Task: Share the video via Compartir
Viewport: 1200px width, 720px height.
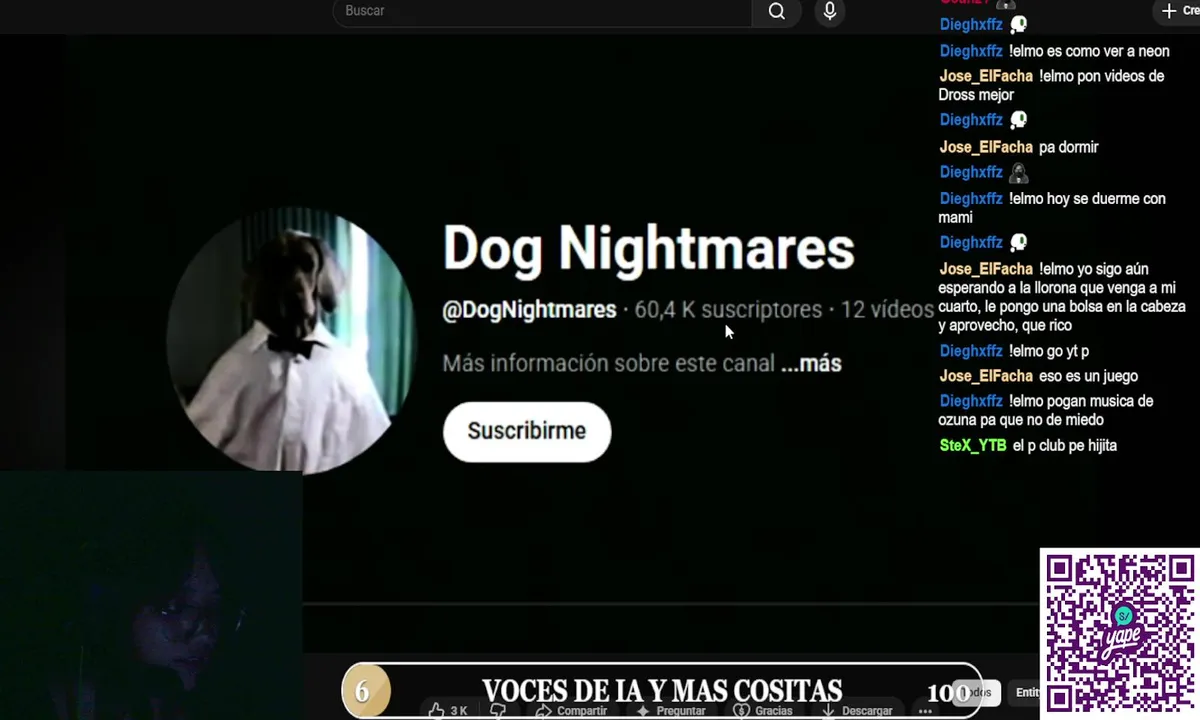Action: pyautogui.click(x=571, y=710)
